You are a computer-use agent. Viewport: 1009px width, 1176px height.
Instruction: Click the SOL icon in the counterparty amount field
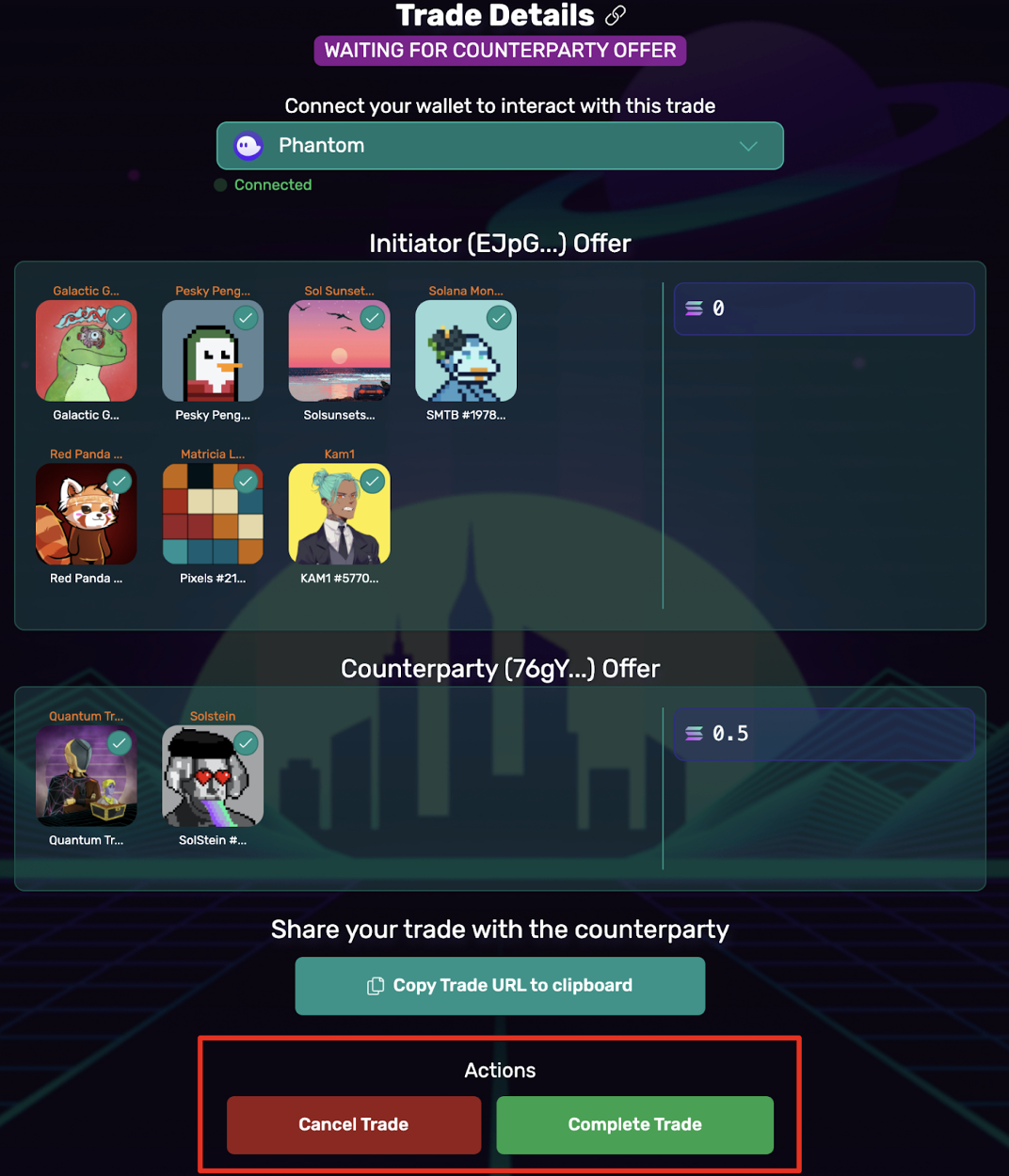(x=694, y=734)
